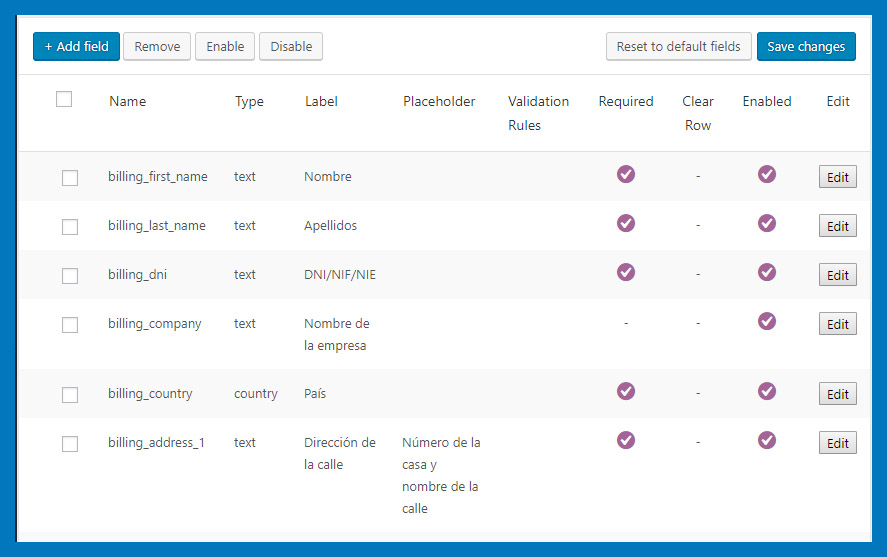Tick the select-all checkbox in table header
887x557 pixels.
pyautogui.click(x=64, y=100)
